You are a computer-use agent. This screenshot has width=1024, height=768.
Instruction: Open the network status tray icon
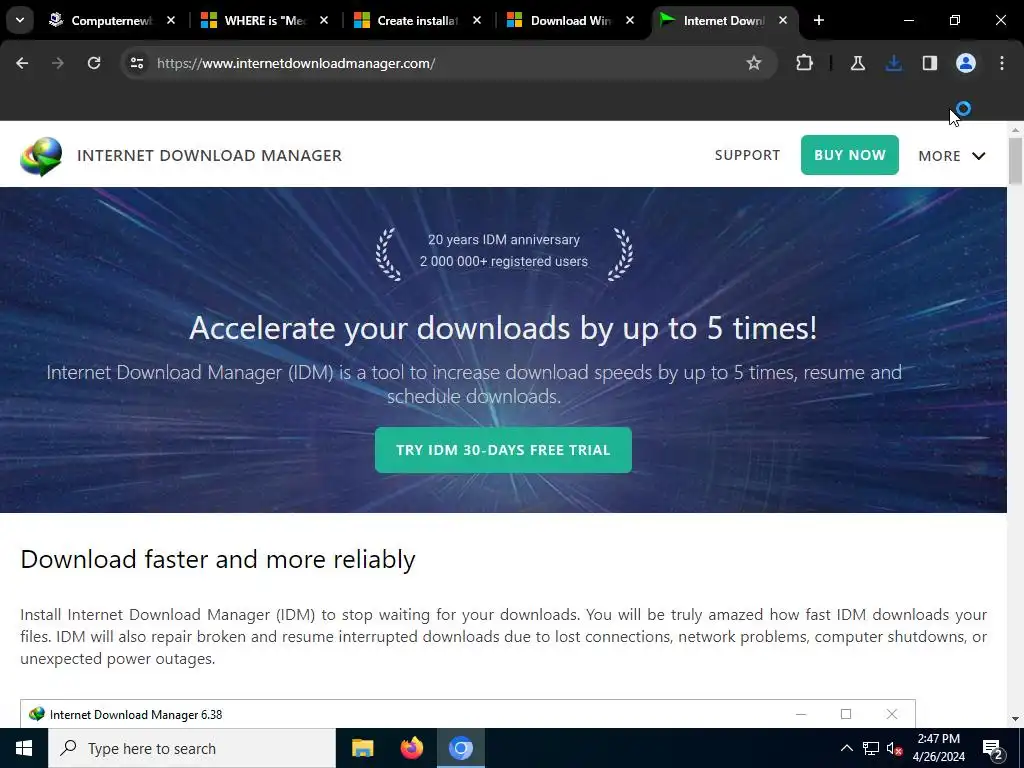click(871, 748)
